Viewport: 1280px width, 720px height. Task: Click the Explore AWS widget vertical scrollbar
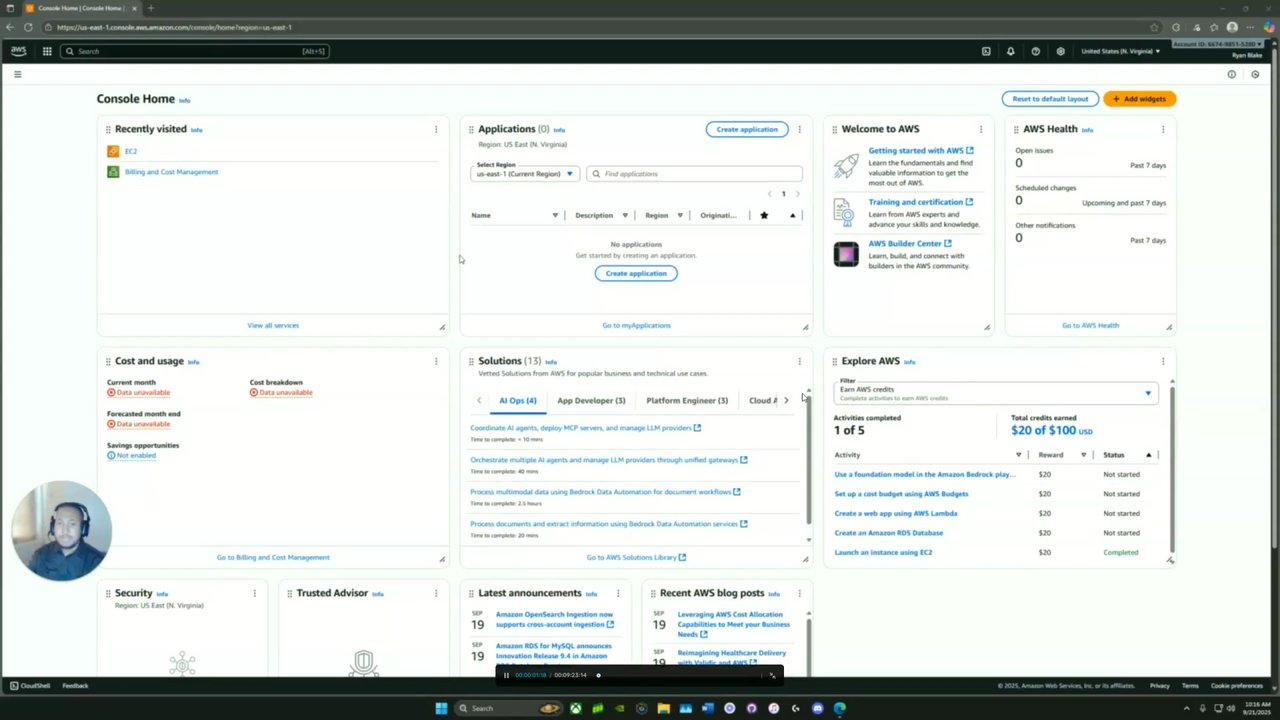(1171, 470)
